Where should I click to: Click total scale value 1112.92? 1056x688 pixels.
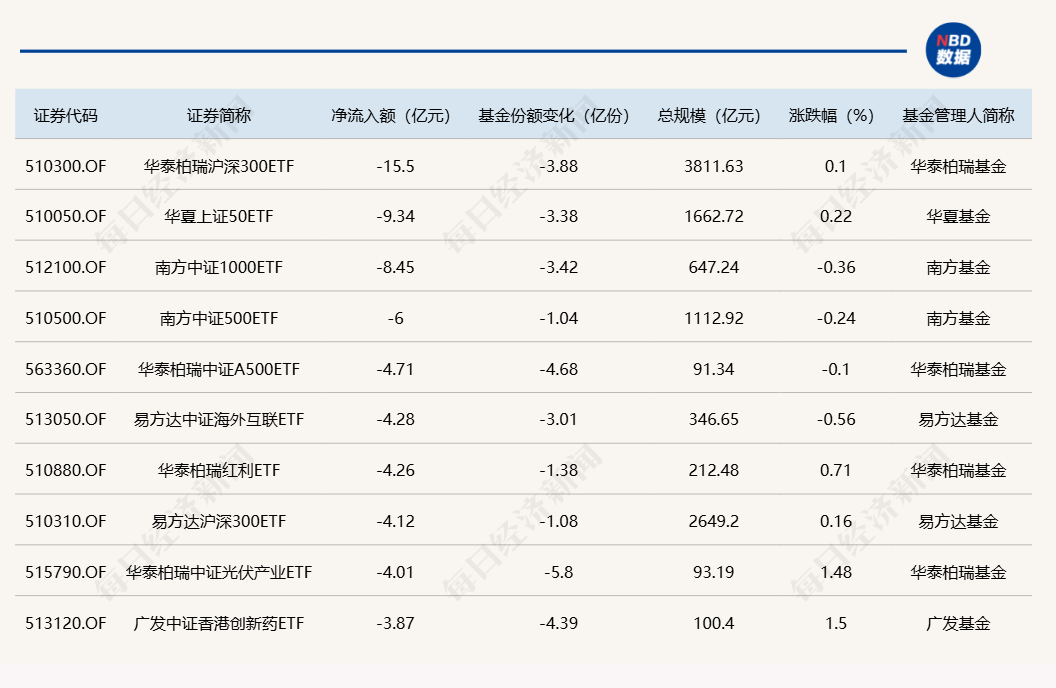[714, 318]
